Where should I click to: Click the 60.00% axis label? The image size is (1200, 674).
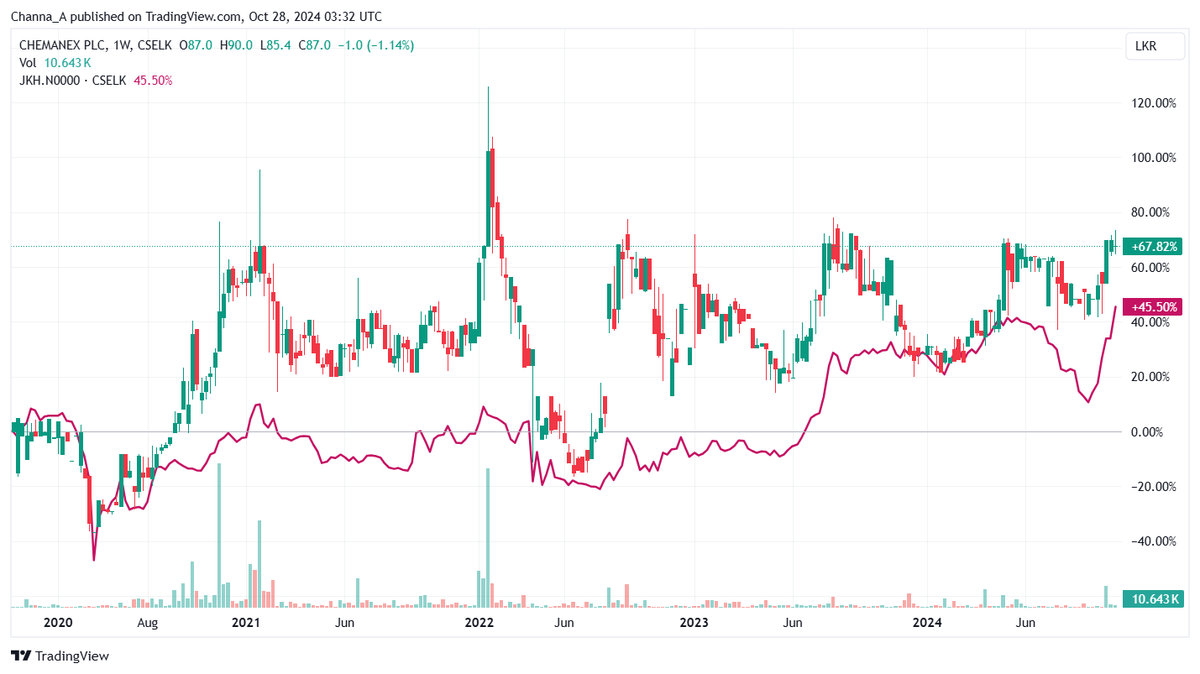click(x=1150, y=268)
